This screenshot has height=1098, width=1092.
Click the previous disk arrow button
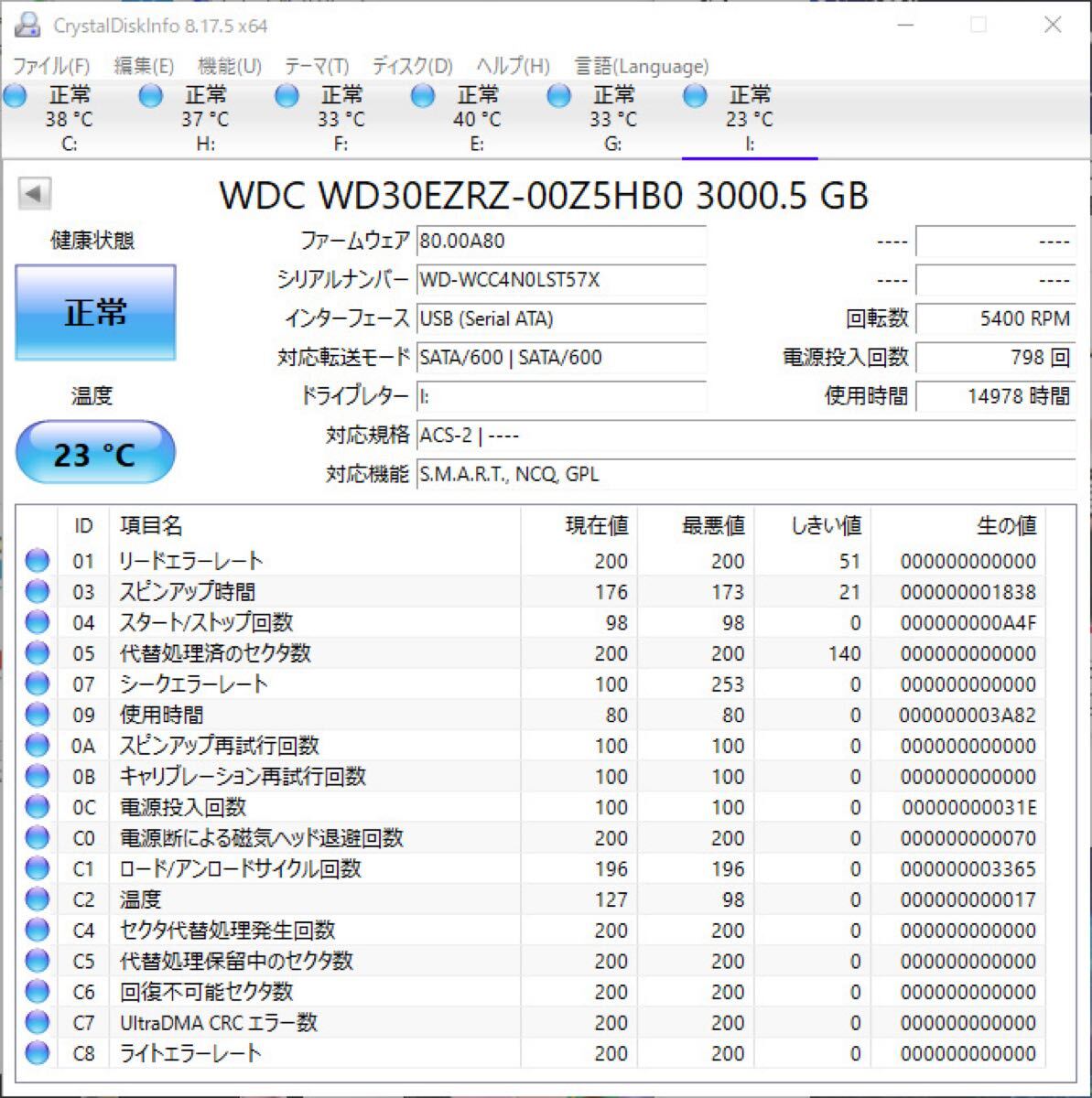pyautogui.click(x=34, y=193)
